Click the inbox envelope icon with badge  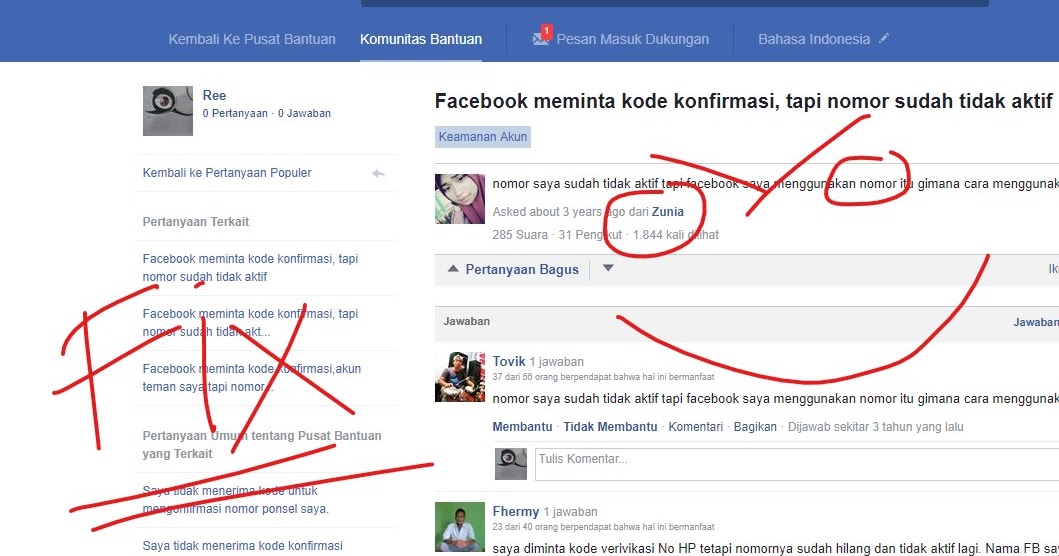542,36
